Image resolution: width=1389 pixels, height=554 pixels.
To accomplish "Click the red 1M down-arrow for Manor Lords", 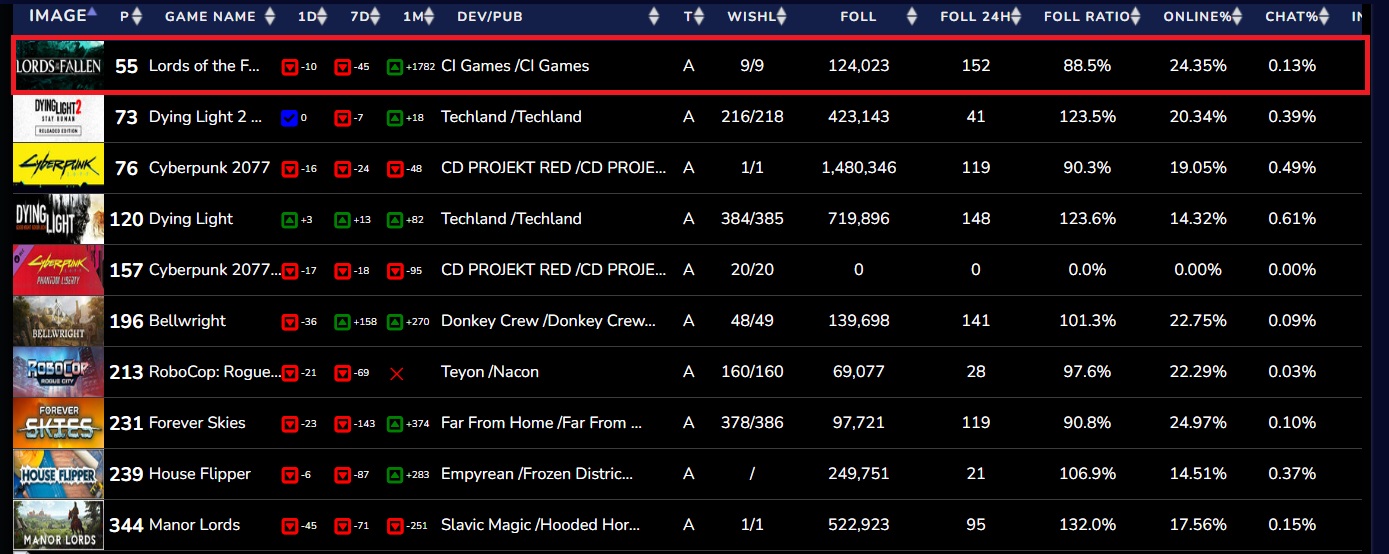I will 395,526.
